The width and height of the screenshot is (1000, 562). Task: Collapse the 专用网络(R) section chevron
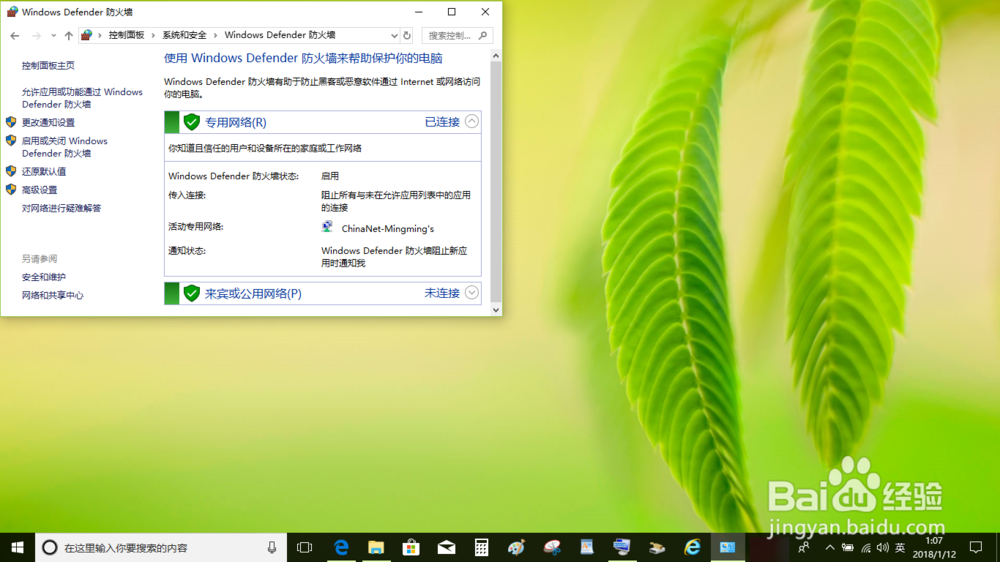[x=471, y=121]
